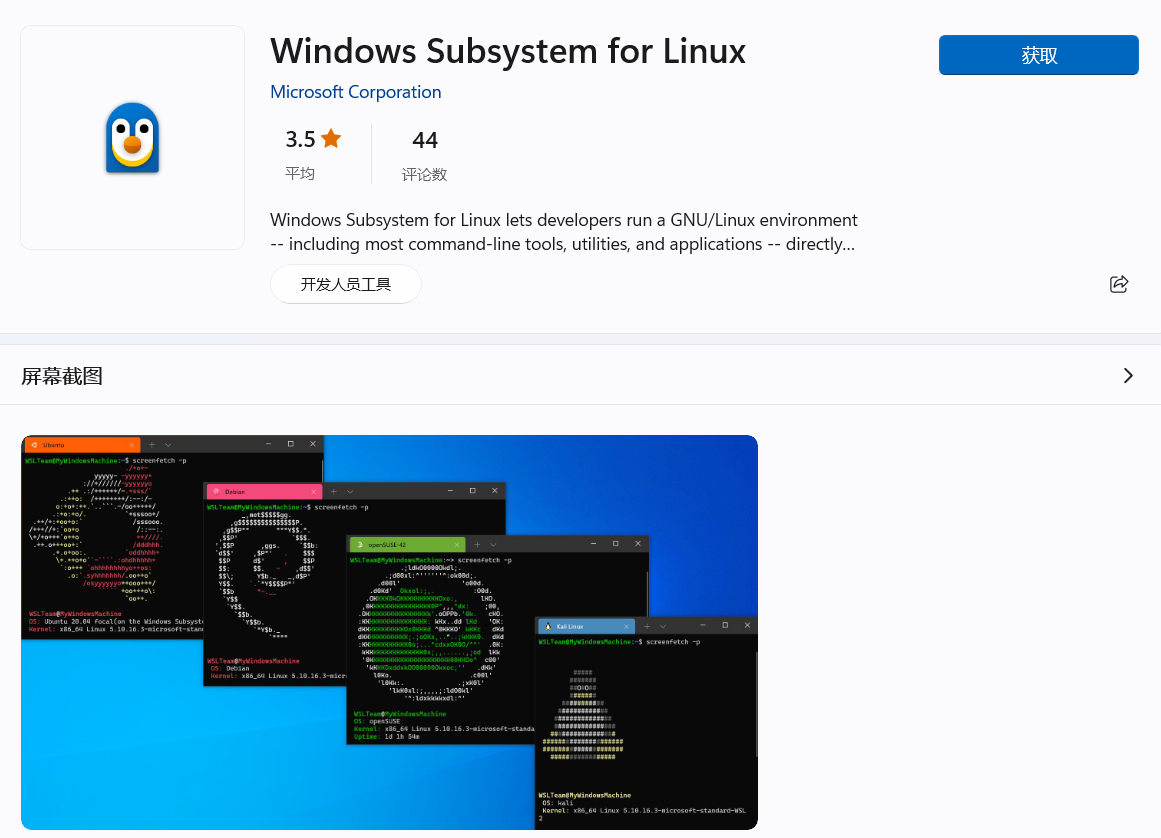The width and height of the screenshot is (1161, 838).
Task: Open the WSL terminals screenshot thumbnail
Action: pyautogui.click(x=389, y=632)
